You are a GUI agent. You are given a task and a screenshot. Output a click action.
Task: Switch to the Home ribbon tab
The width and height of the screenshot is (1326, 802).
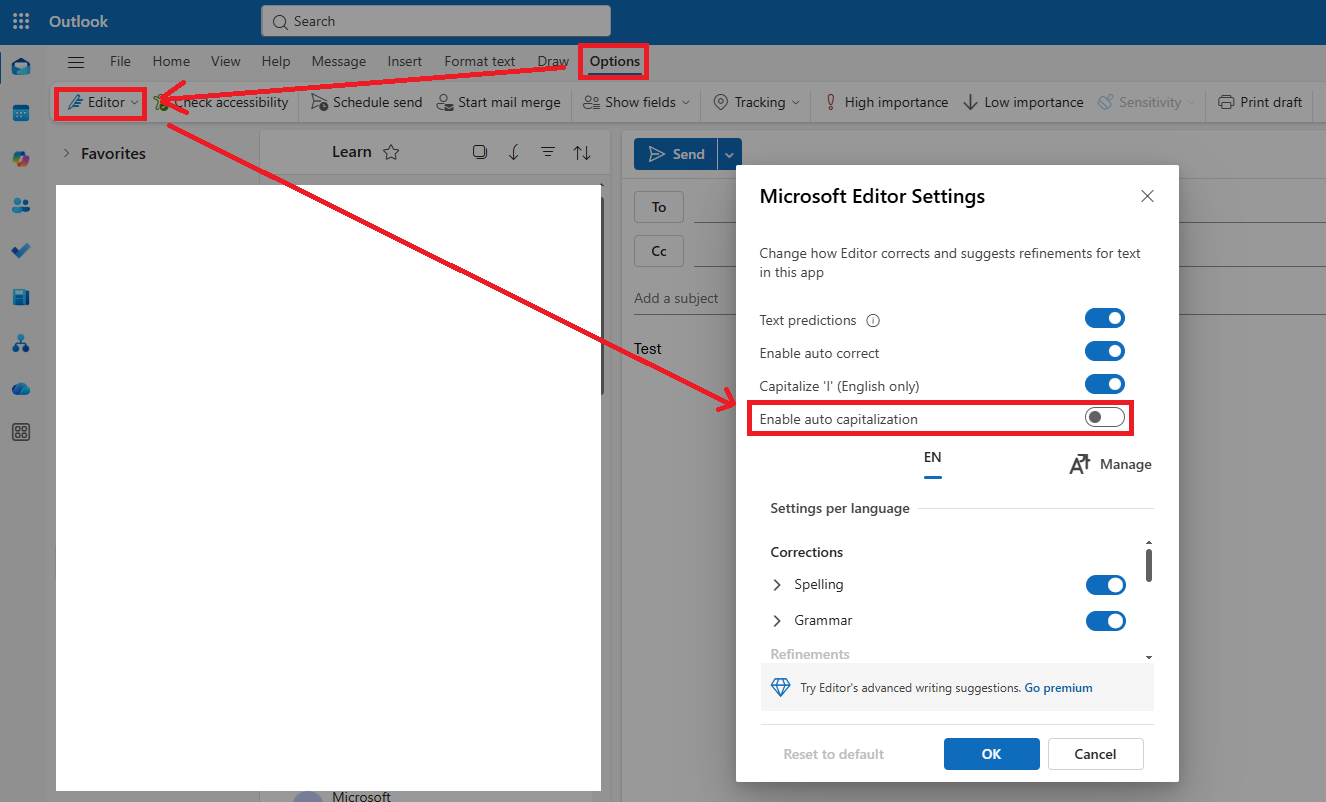pyautogui.click(x=171, y=61)
